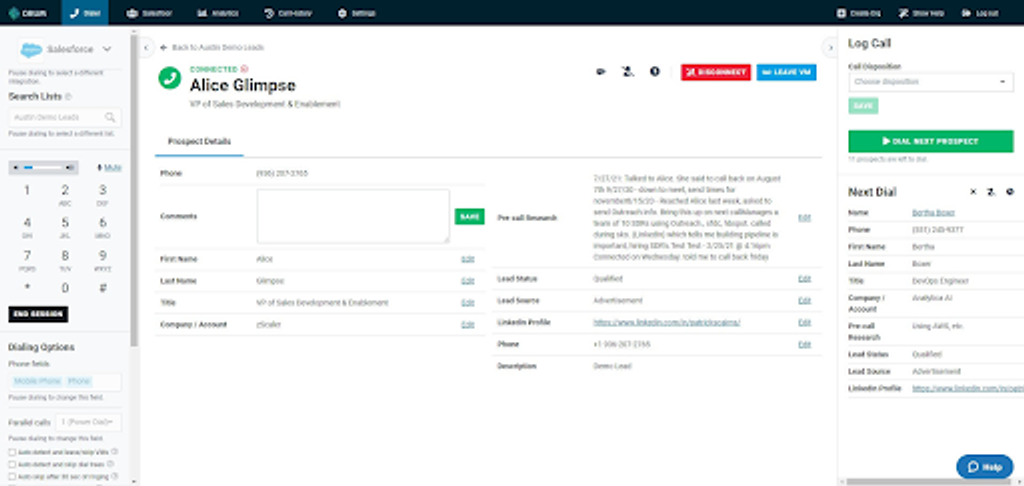The image size is (1024, 486).
Task: Edit the Title field
Action: pyautogui.click(x=468, y=303)
